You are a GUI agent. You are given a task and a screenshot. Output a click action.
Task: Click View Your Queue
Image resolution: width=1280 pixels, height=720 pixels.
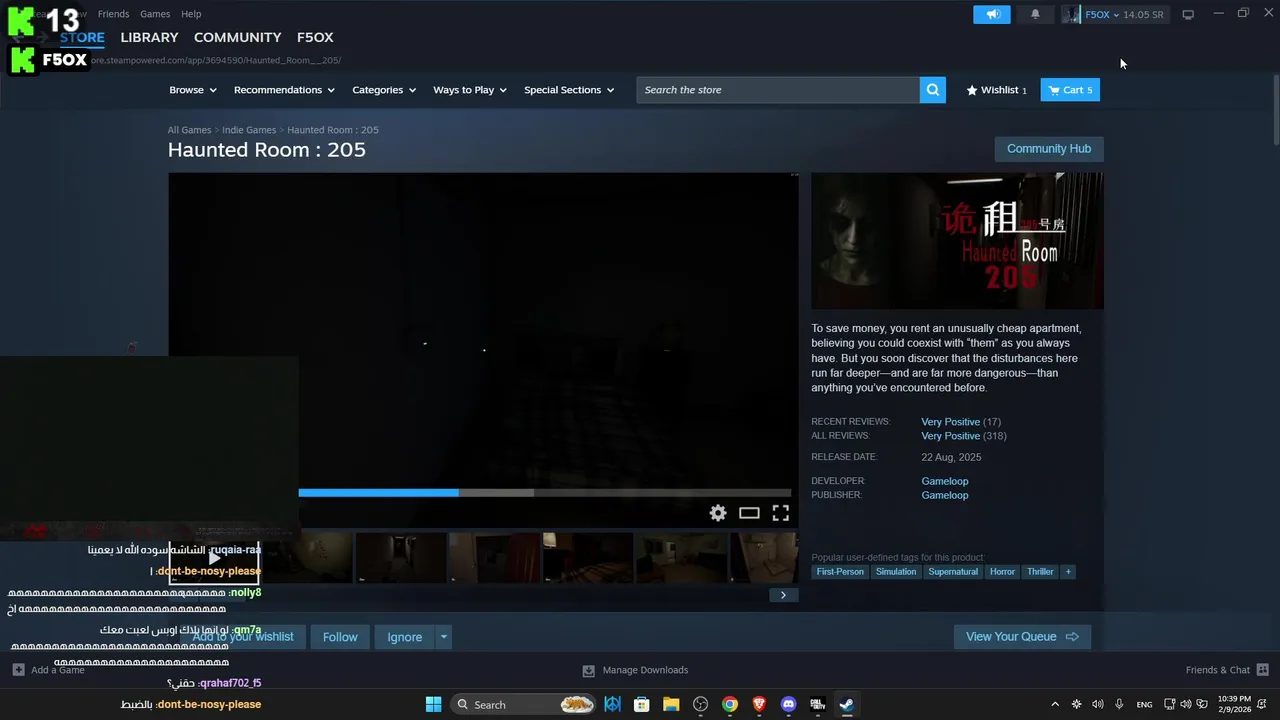(1022, 637)
